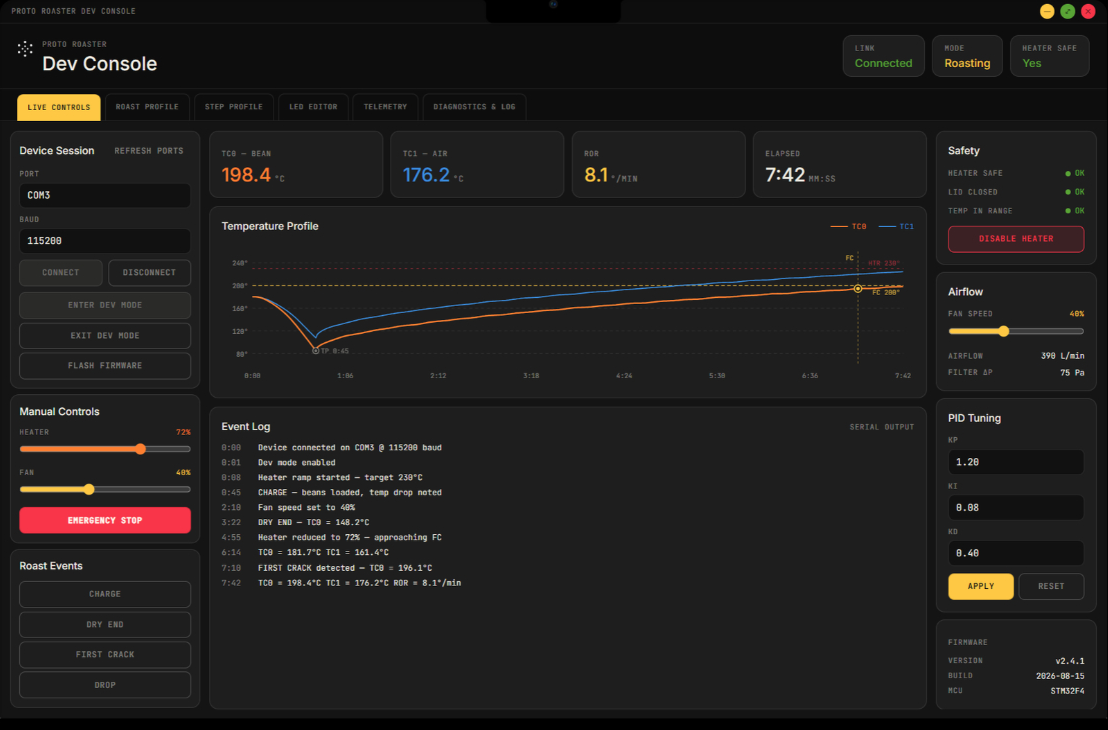Image resolution: width=1108 pixels, height=730 pixels.
Task: Switch to the Live Controls tab
Action: [59, 107]
